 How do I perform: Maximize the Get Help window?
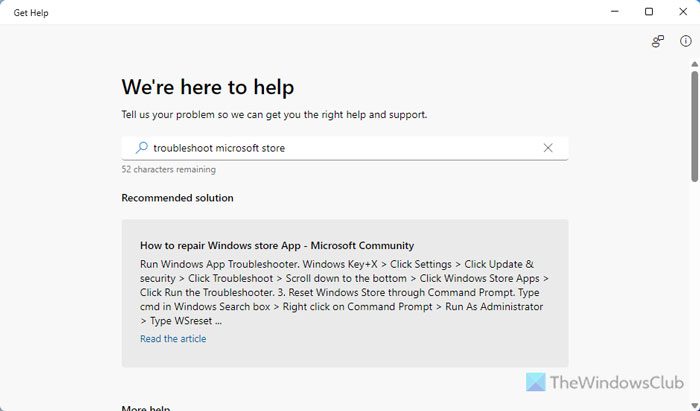[649, 12]
